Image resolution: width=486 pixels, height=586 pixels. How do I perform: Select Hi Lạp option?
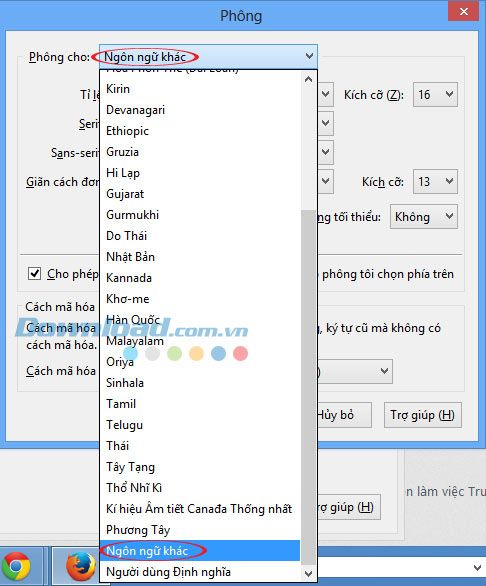[x=200, y=173]
